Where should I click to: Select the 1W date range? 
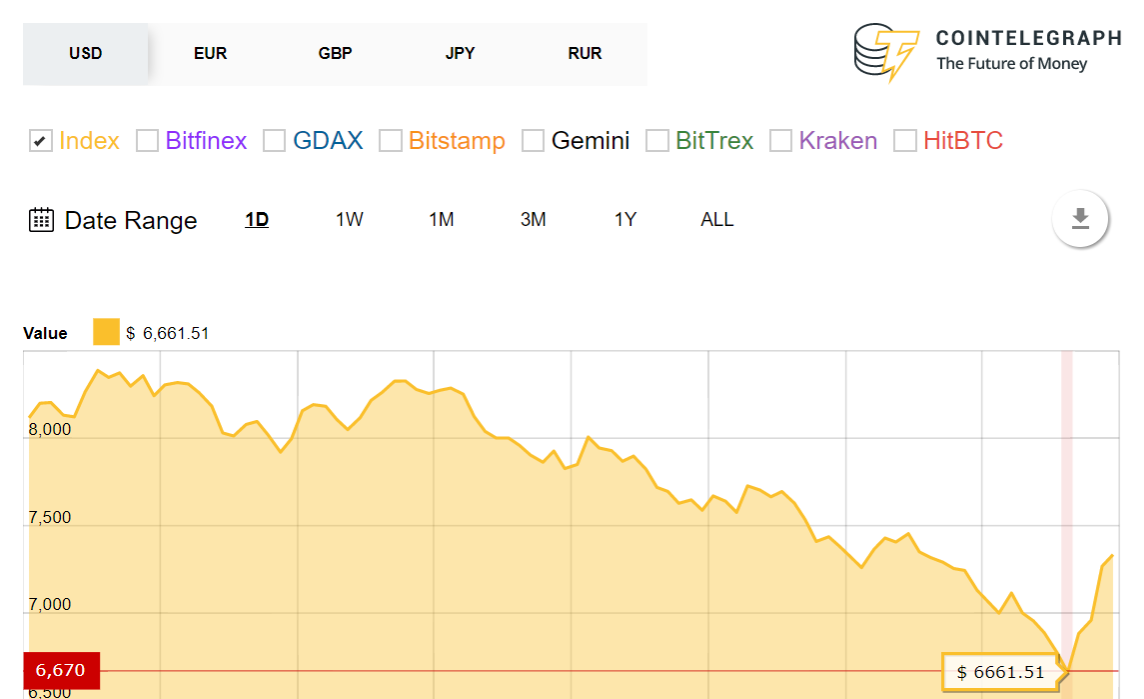349,219
